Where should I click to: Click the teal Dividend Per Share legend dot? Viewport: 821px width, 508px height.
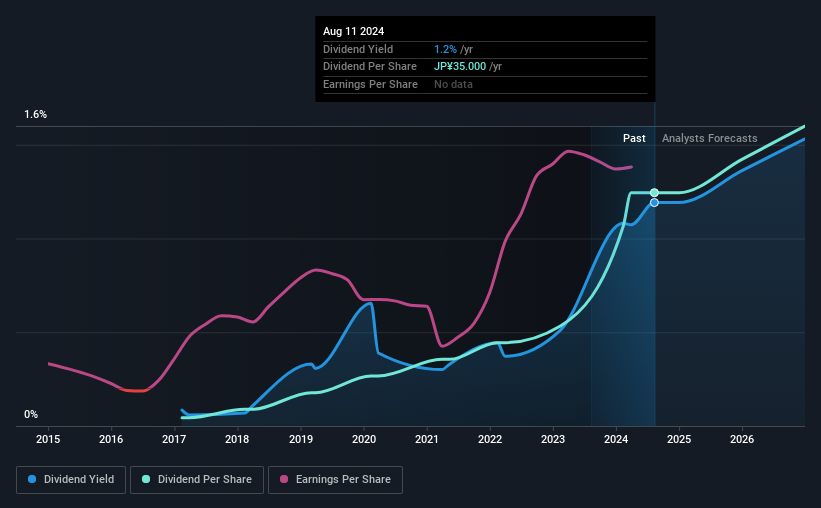pyautogui.click(x=146, y=479)
